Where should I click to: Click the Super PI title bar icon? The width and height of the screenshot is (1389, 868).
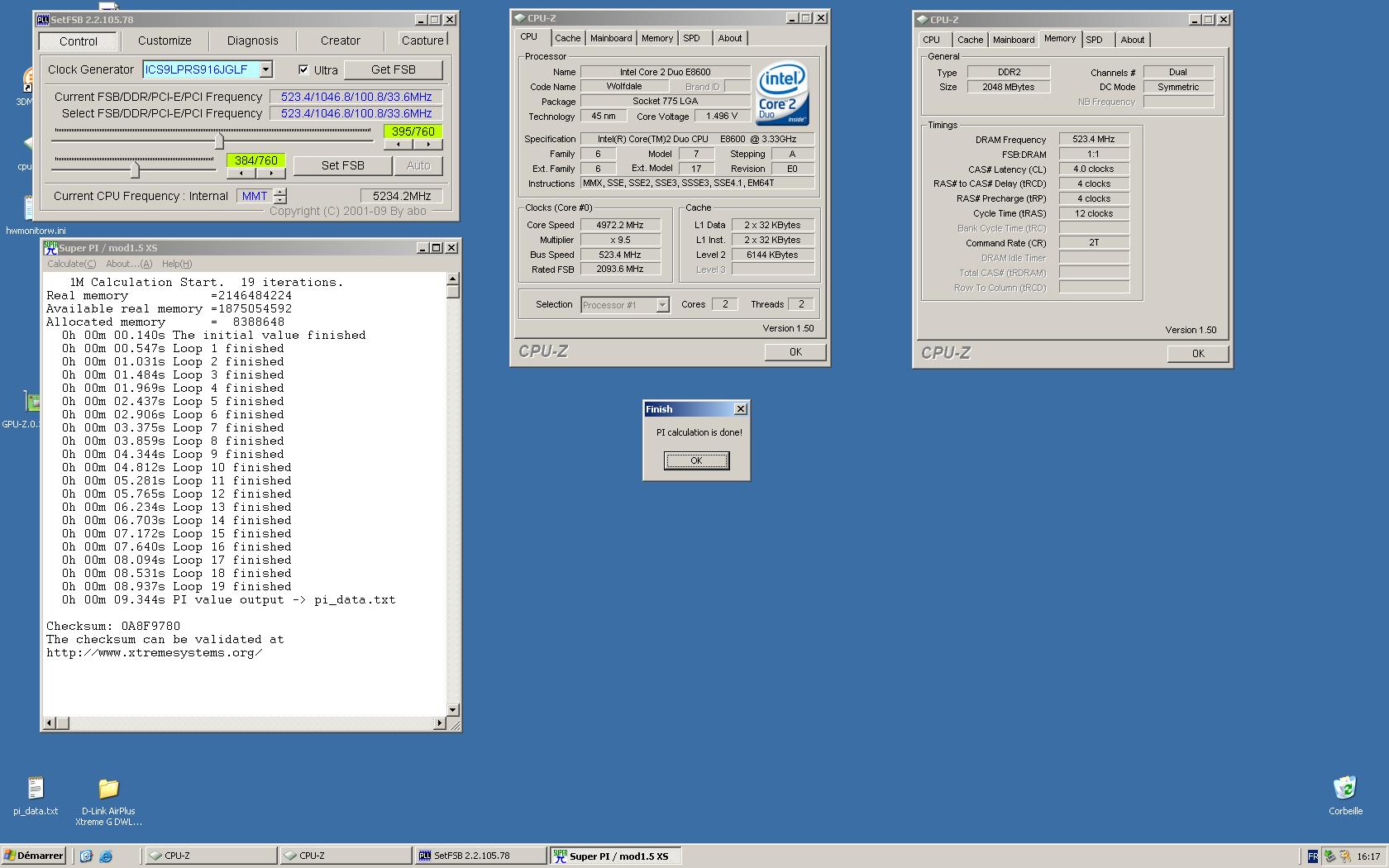coord(50,247)
